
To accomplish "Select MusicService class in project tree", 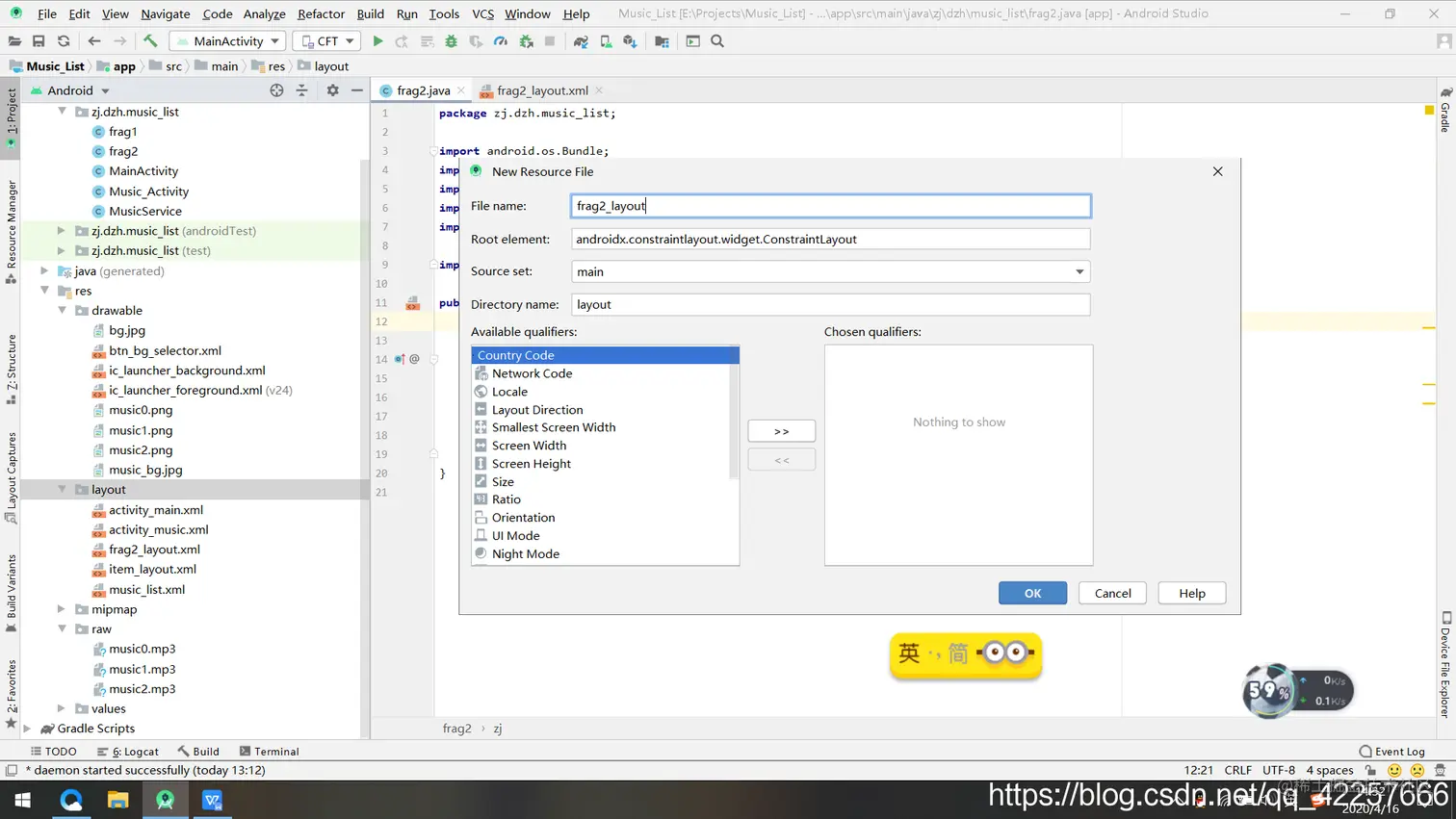I will point(144,211).
